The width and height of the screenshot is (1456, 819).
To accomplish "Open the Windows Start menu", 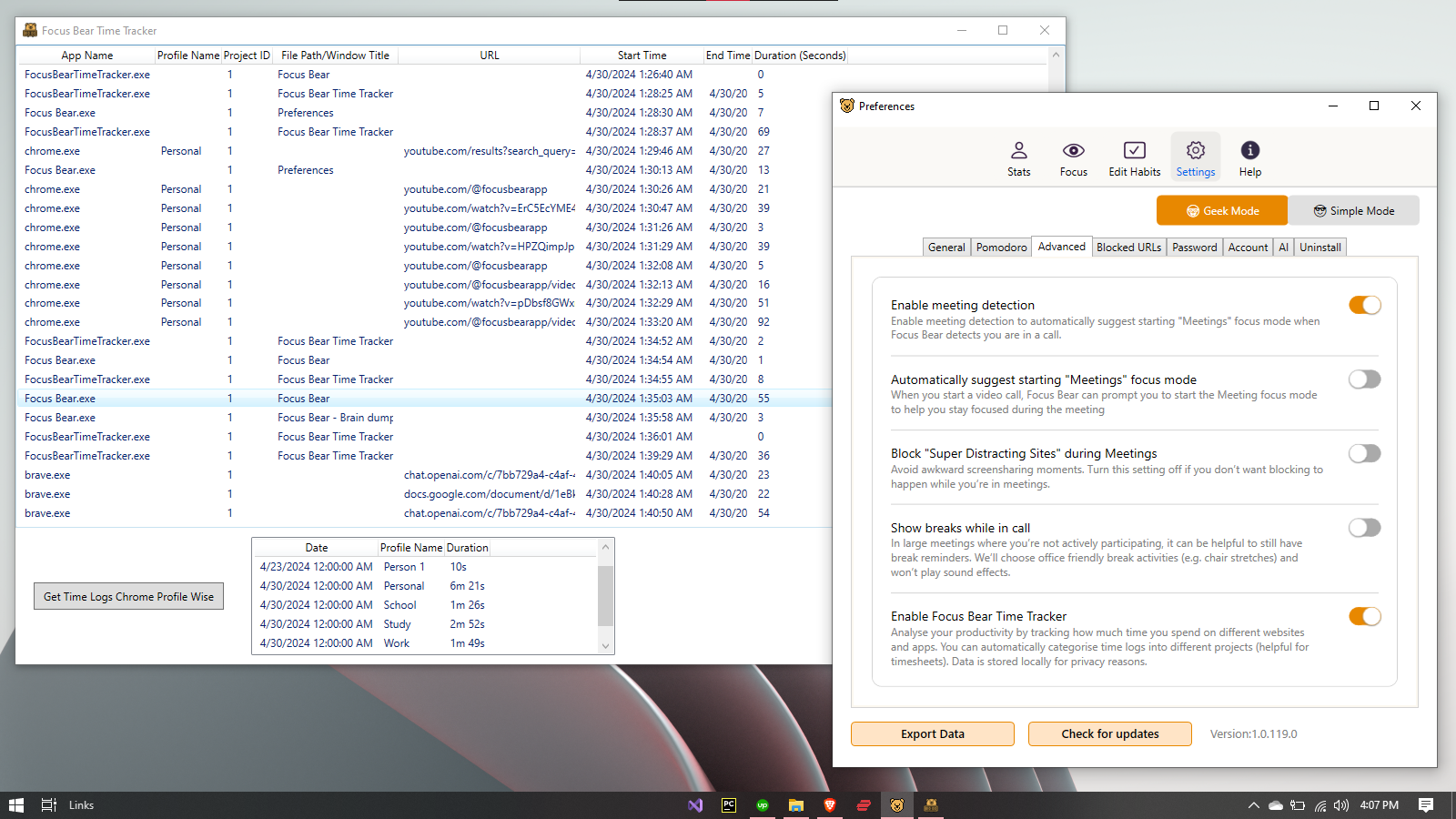I will [x=16, y=805].
